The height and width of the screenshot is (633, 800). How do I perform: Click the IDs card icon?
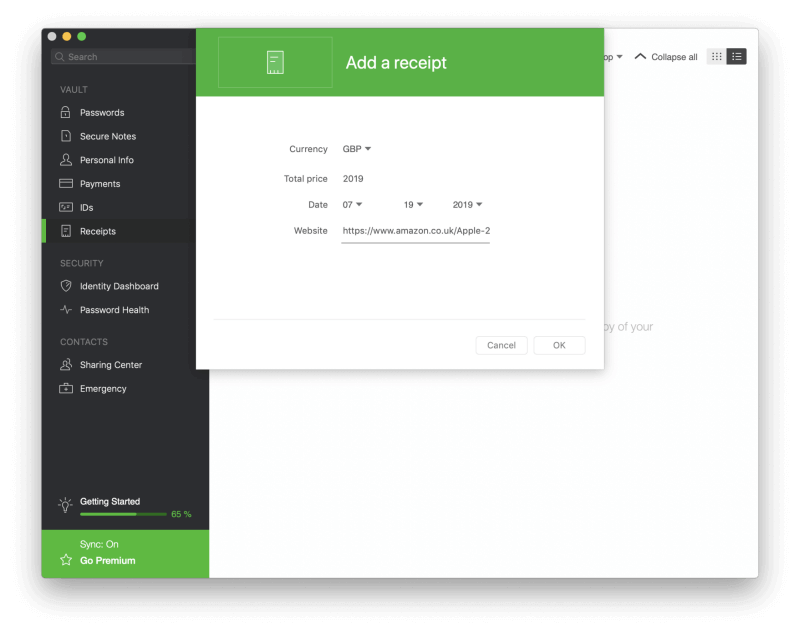(66, 207)
